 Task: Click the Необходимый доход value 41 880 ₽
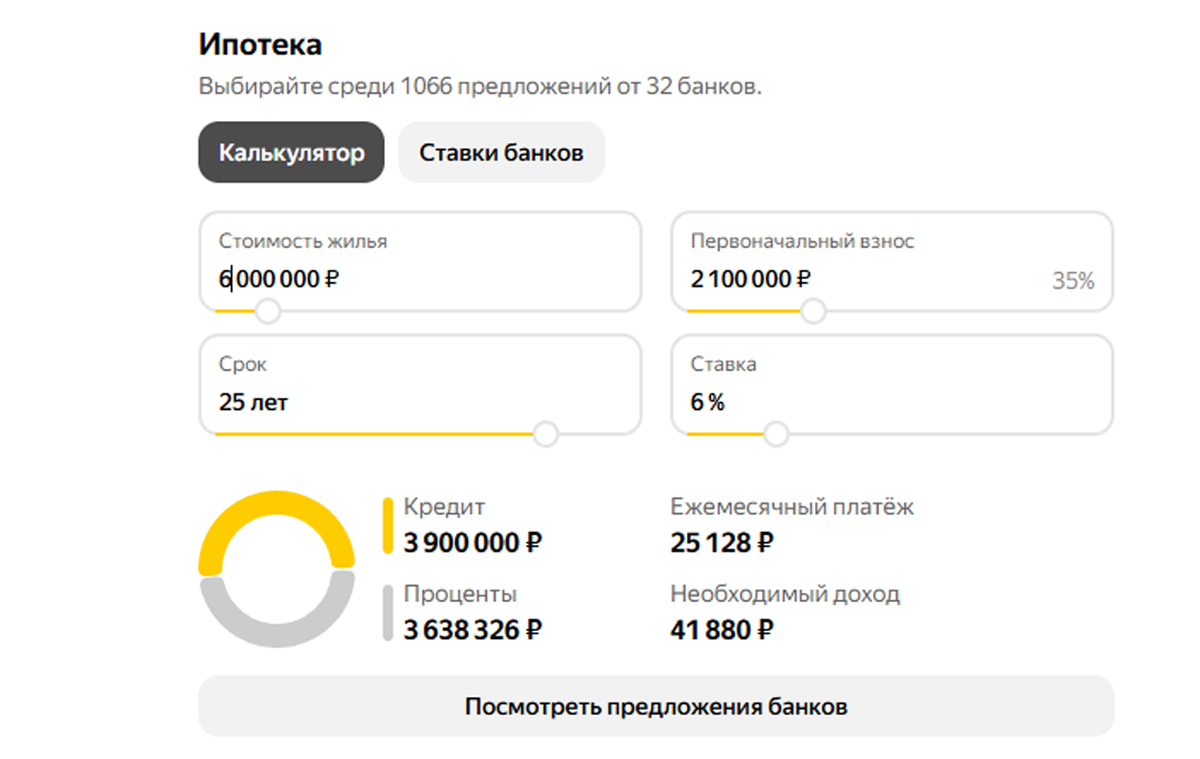(722, 630)
